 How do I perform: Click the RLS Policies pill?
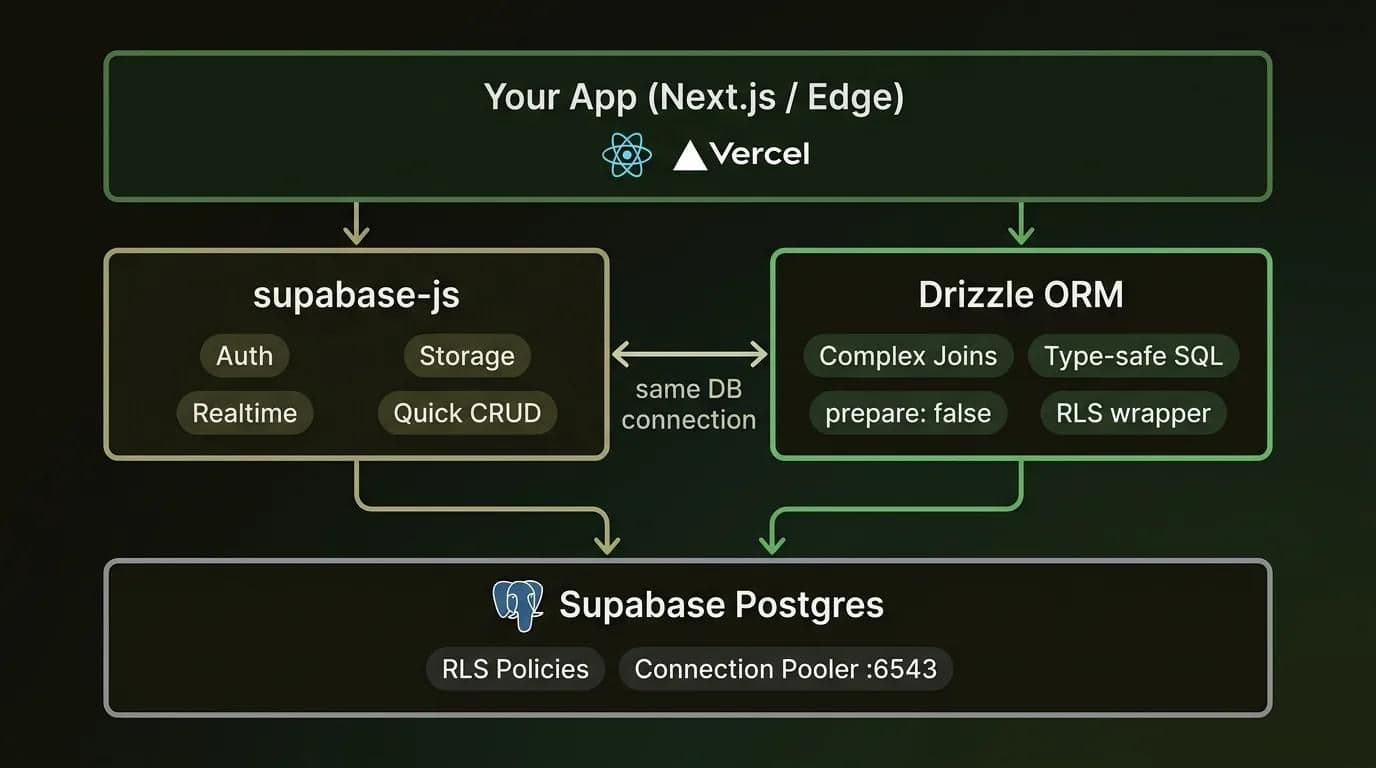coord(515,669)
